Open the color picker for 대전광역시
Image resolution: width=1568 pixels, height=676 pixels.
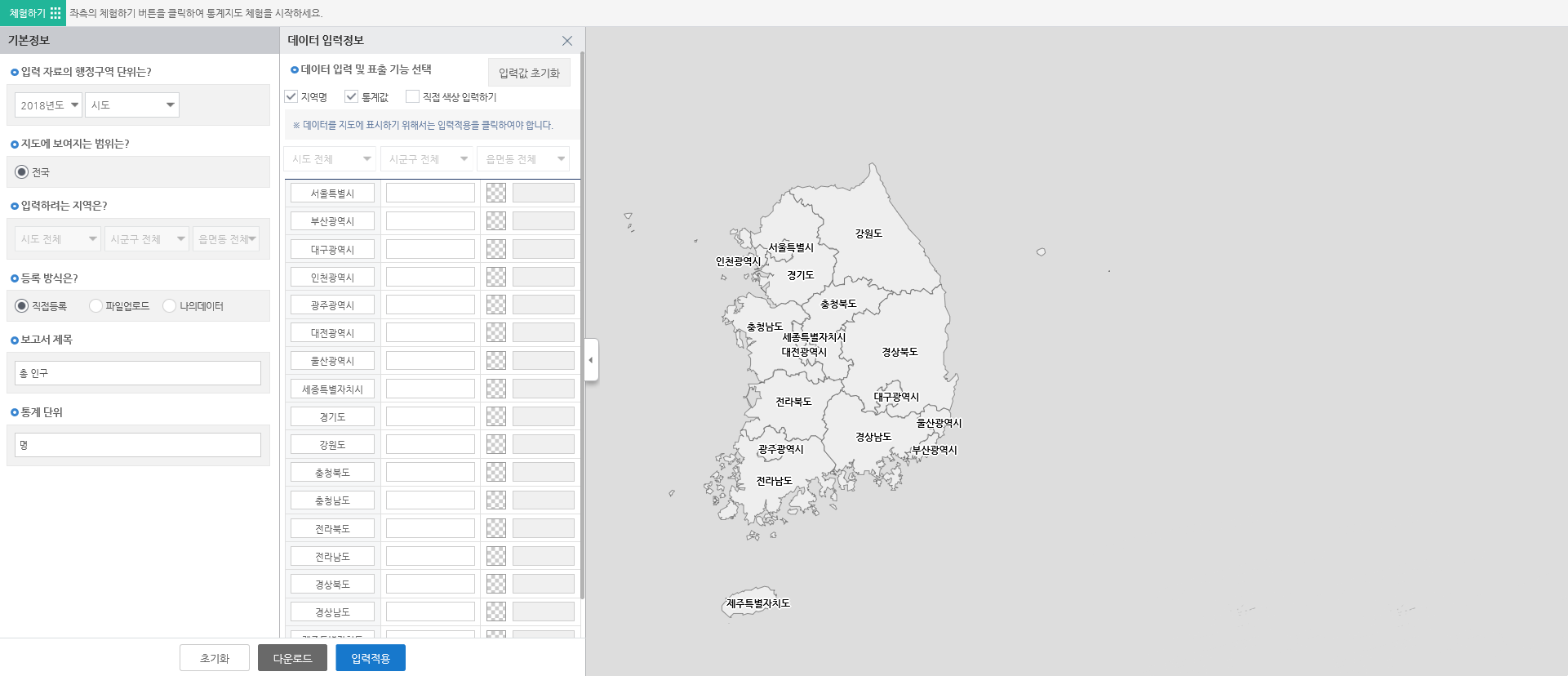coord(496,332)
